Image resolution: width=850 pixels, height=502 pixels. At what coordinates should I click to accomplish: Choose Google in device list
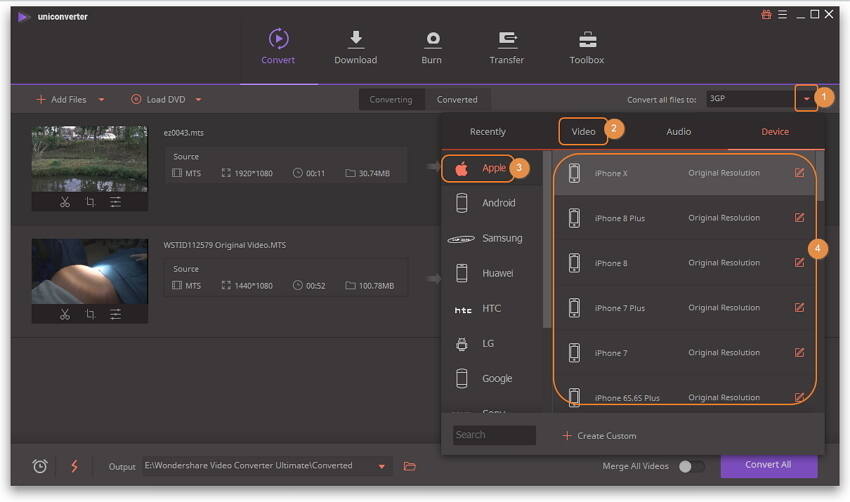492,378
